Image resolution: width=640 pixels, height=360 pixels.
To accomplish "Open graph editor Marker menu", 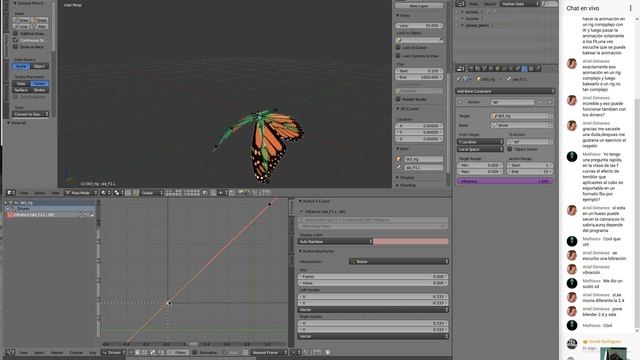I will pyautogui.click(x=57, y=352).
